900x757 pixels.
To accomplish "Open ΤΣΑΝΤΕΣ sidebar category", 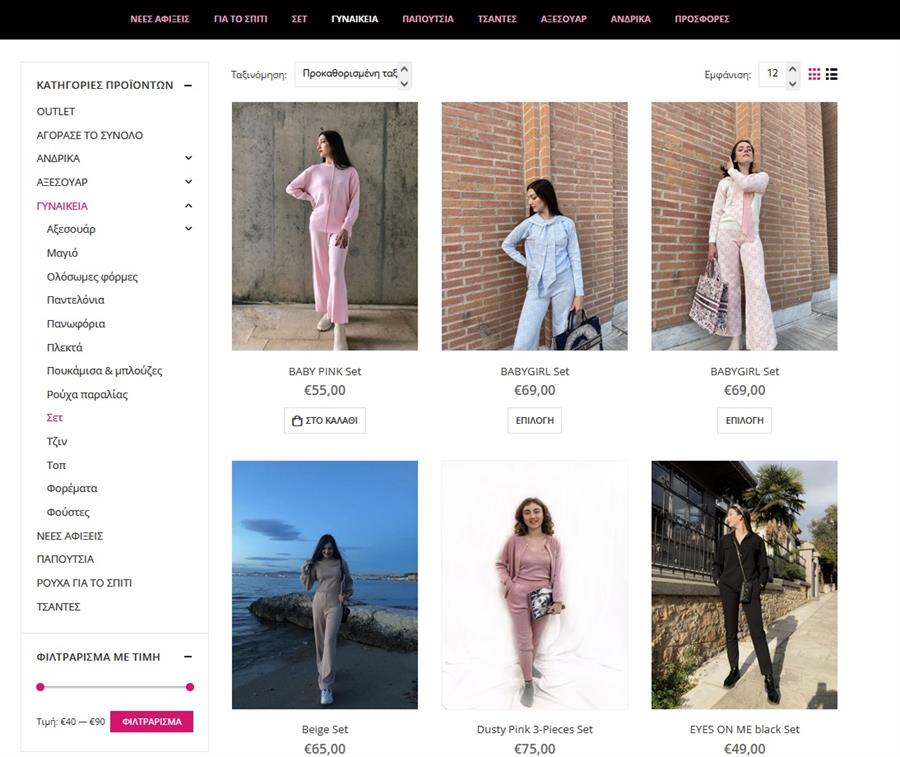I will pyautogui.click(x=58, y=607).
